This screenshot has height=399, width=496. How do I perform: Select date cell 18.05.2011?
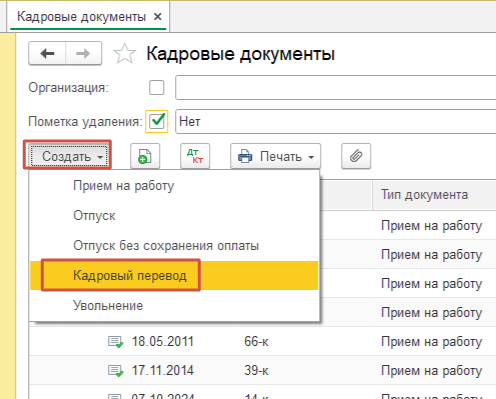[x=163, y=342]
